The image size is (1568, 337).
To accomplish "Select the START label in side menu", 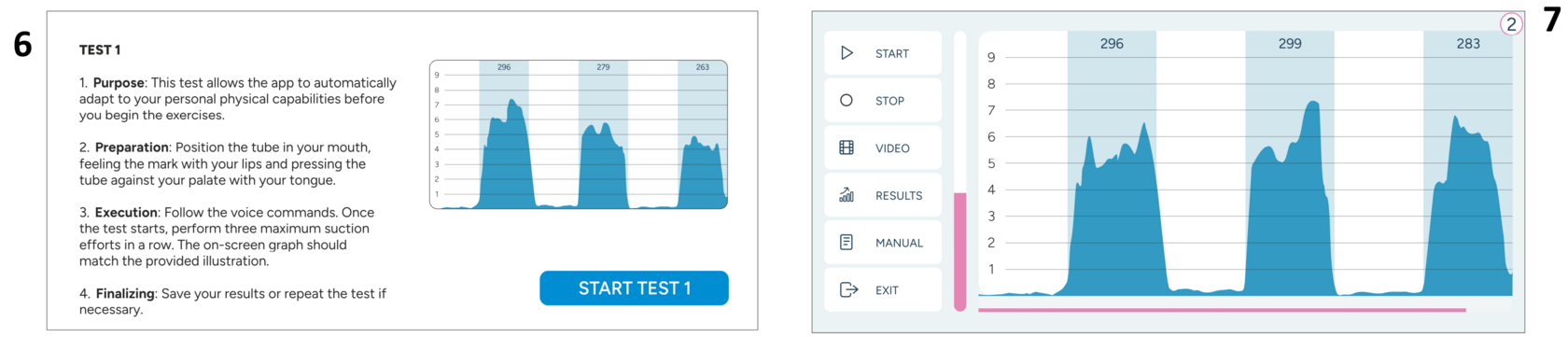I will click(x=892, y=54).
